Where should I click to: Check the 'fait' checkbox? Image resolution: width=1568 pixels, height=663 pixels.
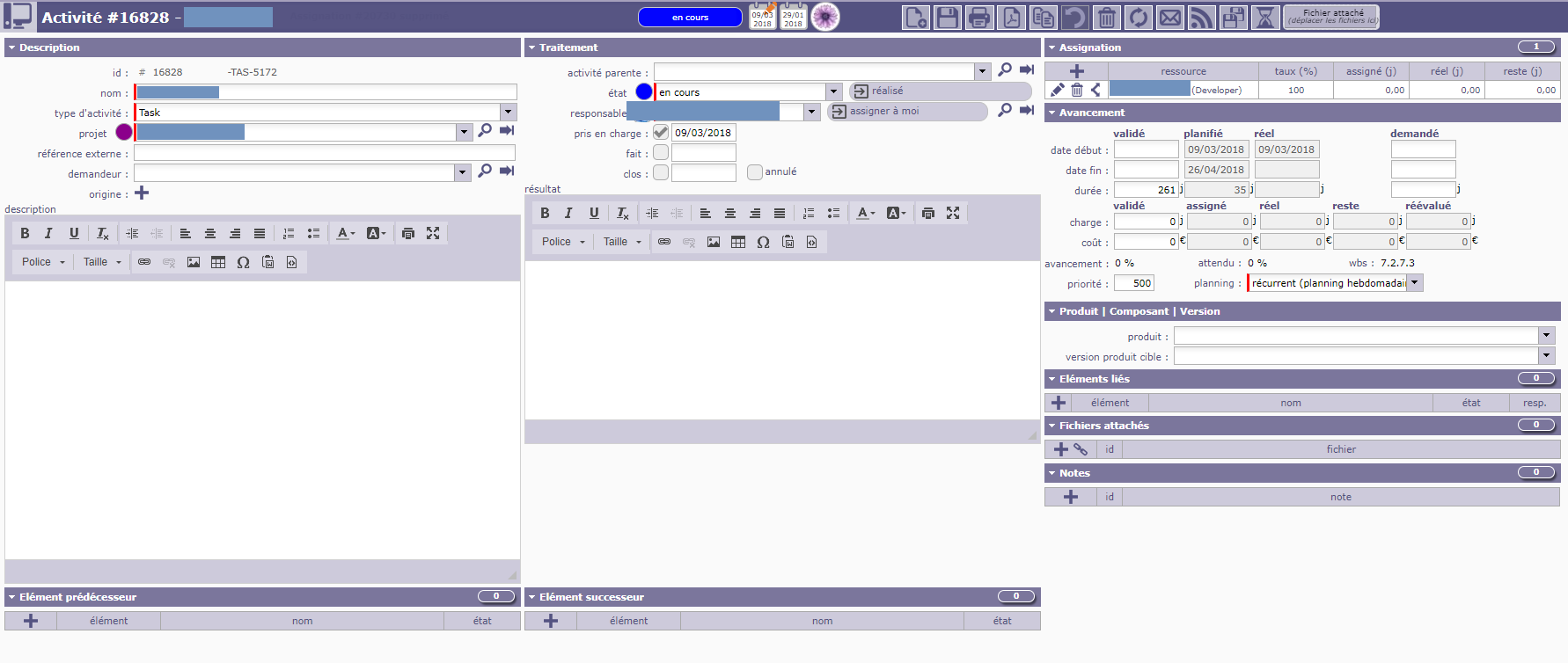coord(661,153)
